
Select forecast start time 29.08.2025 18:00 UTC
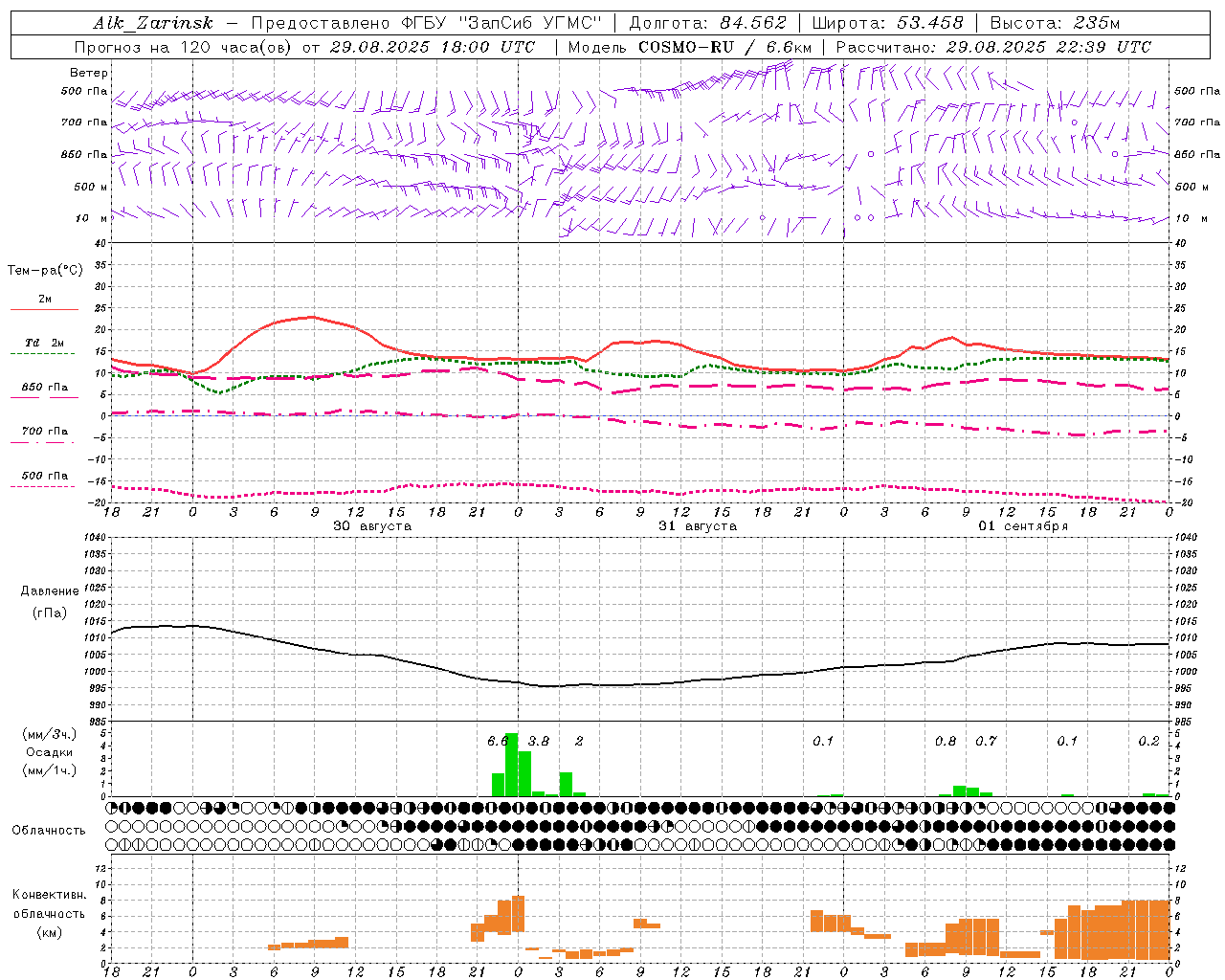click(x=433, y=47)
